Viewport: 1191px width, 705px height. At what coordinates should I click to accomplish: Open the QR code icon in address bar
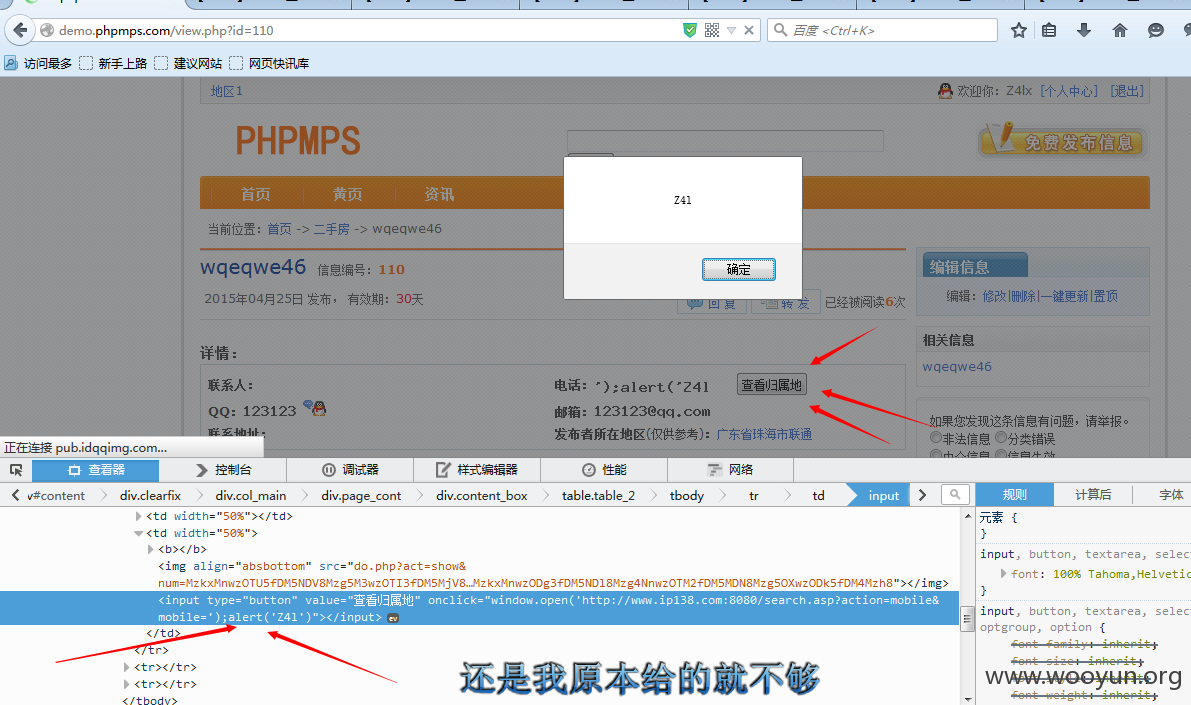coord(712,30)
